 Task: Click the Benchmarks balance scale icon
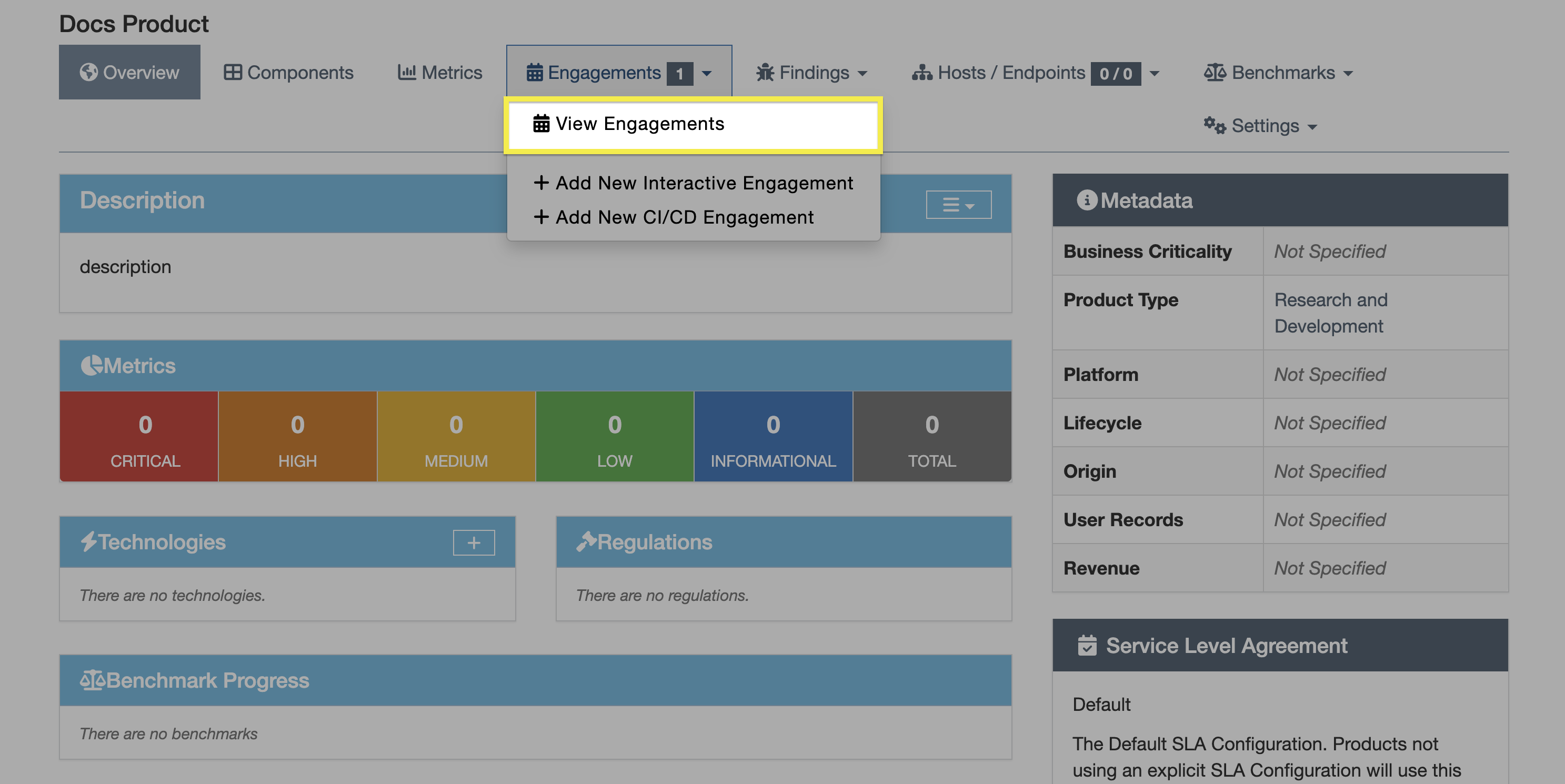tap(1215, 72)
